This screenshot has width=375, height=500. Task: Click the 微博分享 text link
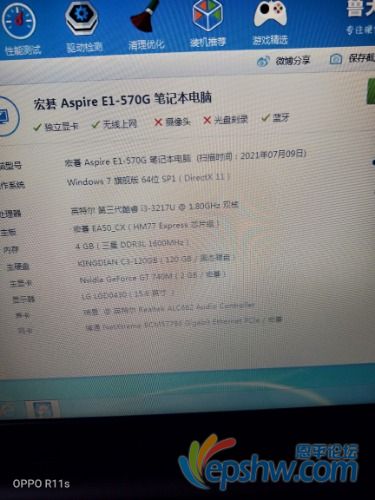click(293, 60)
